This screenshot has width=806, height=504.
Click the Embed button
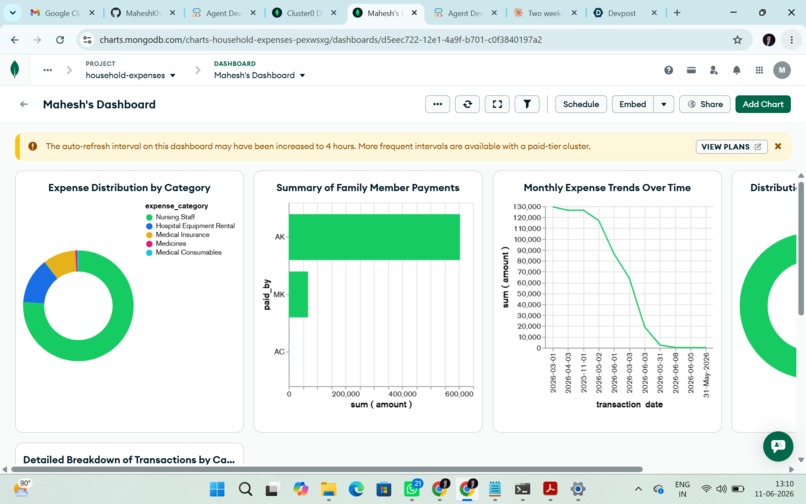633,104
